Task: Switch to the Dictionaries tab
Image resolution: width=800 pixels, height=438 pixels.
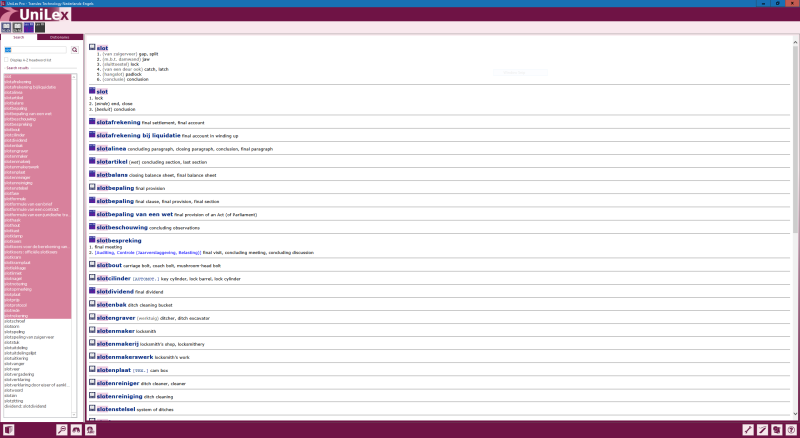Action: coord(60,37)
